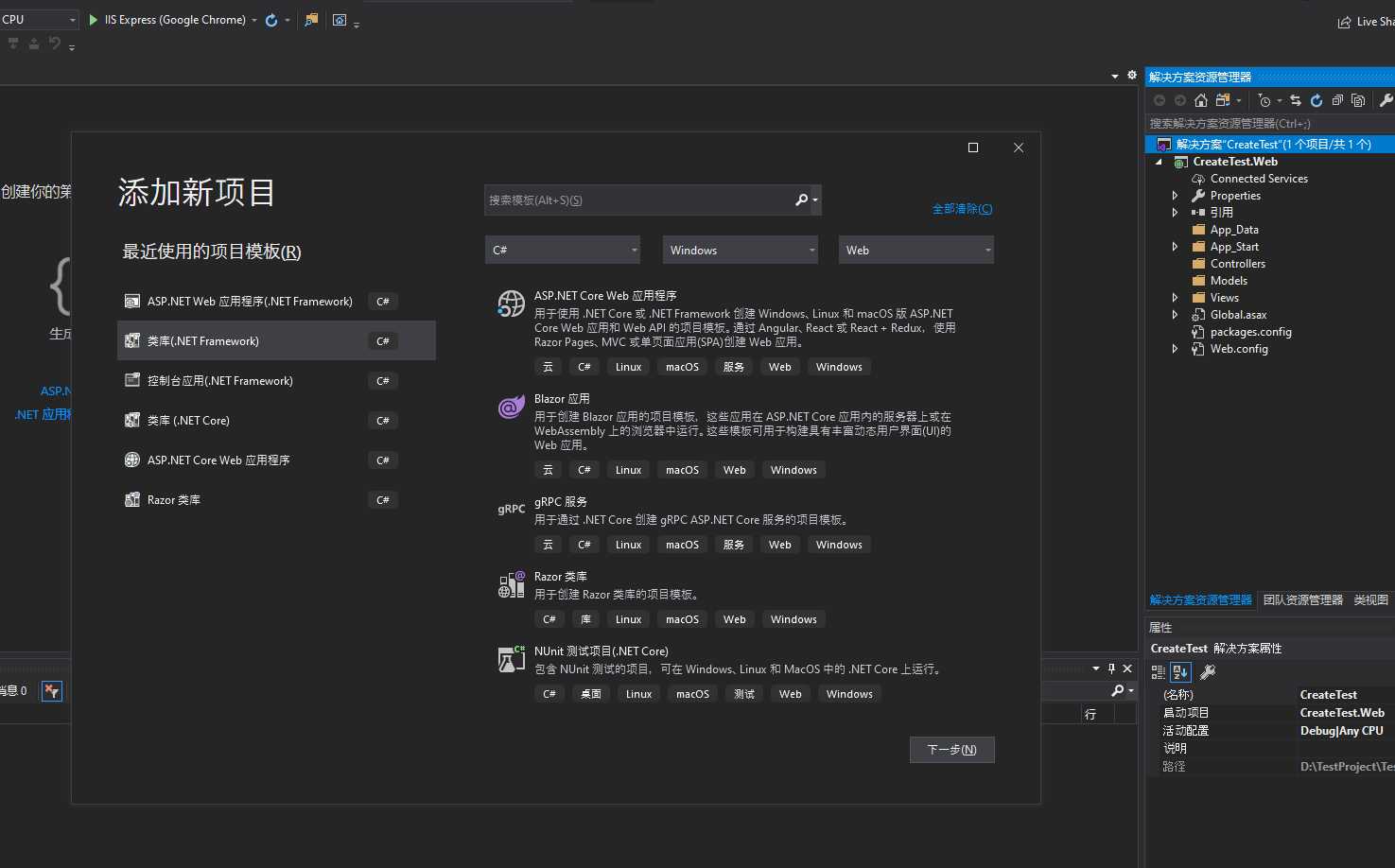This screenshot has height=868, width=1395.
Task: Select Connected Services in Solution Explorer
Action: [1259, 179]
